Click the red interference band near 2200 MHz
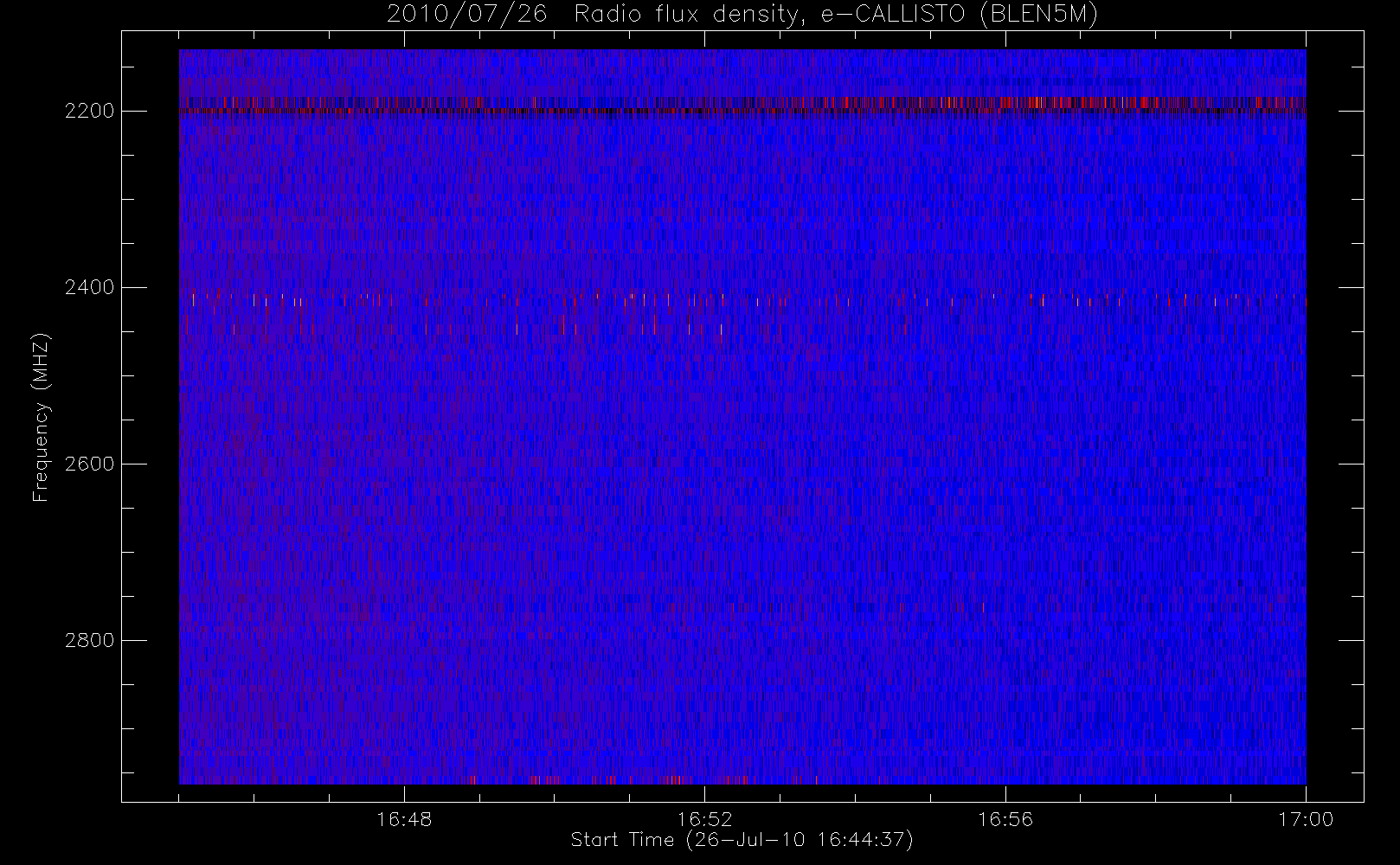This screenshot has height=865, width=1400. coord(742,106)
